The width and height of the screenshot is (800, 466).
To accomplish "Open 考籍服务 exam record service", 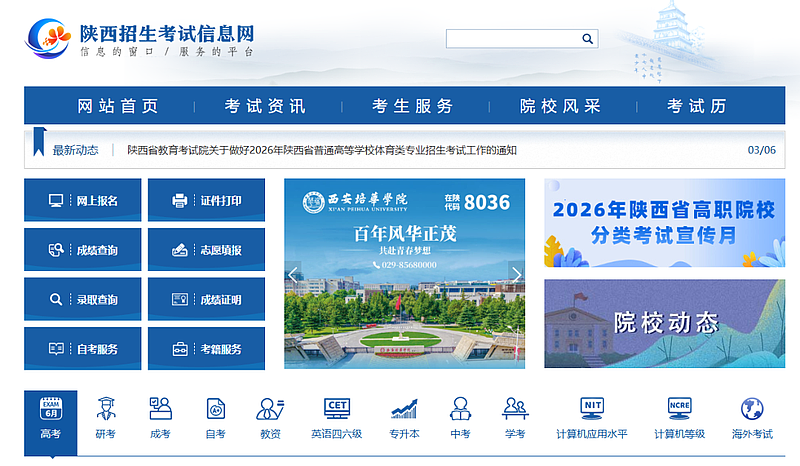I will (x=207, y=349).
